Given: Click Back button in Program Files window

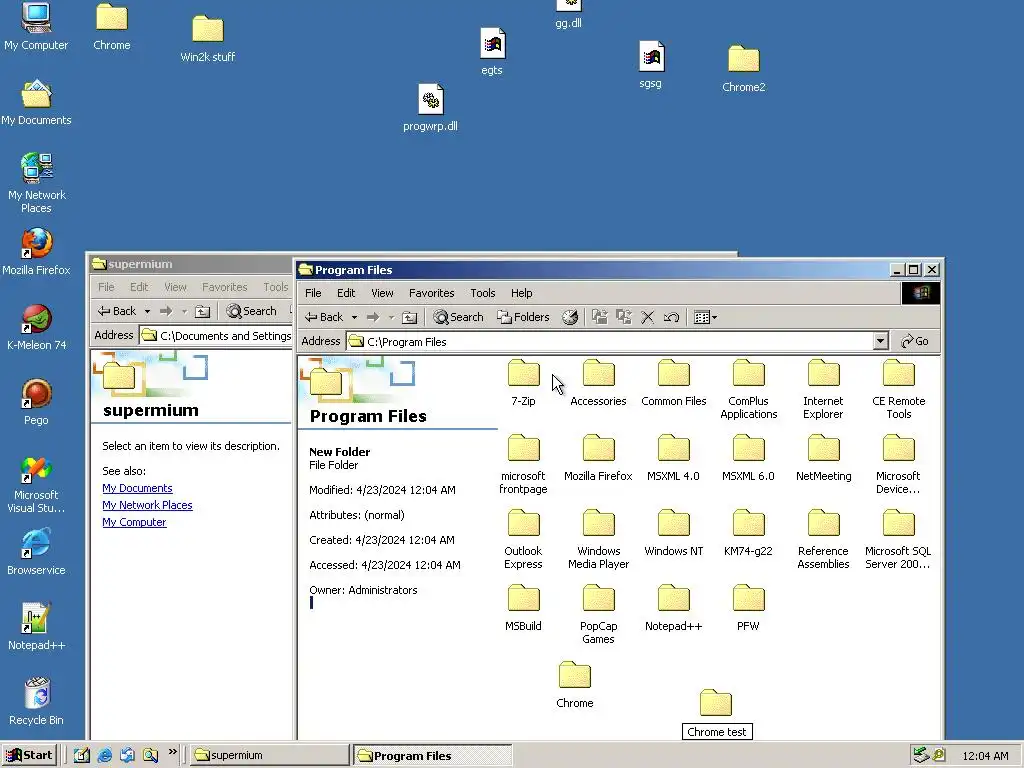Looking at the screenshot, I should 324,317.
